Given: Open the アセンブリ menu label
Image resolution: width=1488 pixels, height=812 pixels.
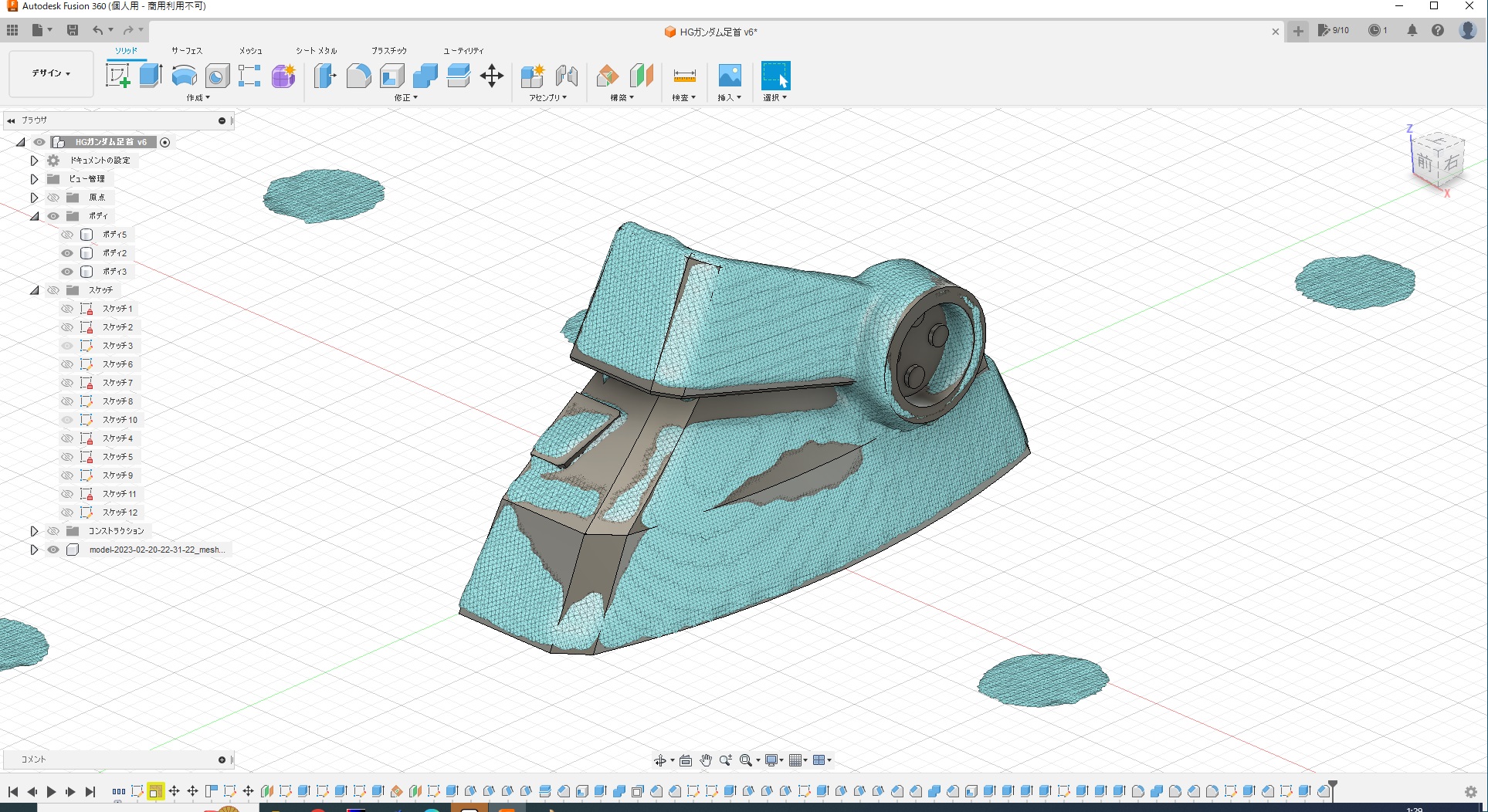Looking at the screenshot, I should (547, 98).
